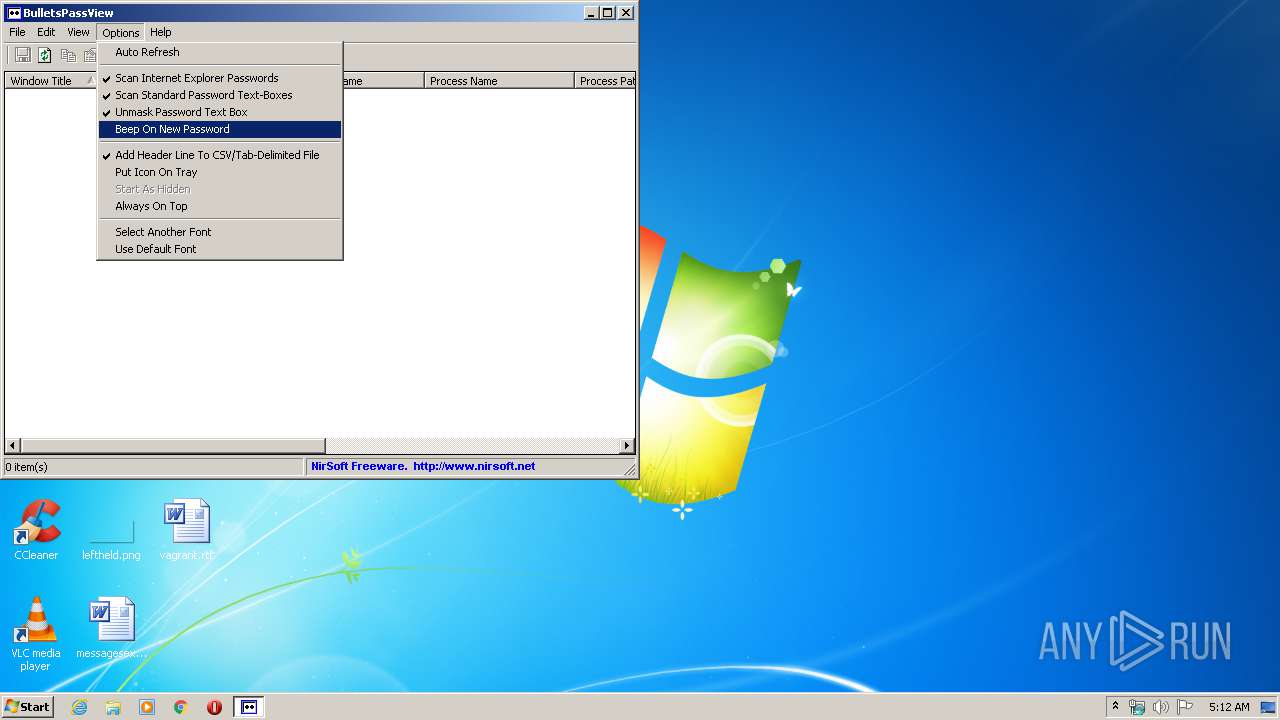Viewport: 1280px width, 720px height.
Task: Click the Save Selected Items toolbar icon
Action: point(22,55)
